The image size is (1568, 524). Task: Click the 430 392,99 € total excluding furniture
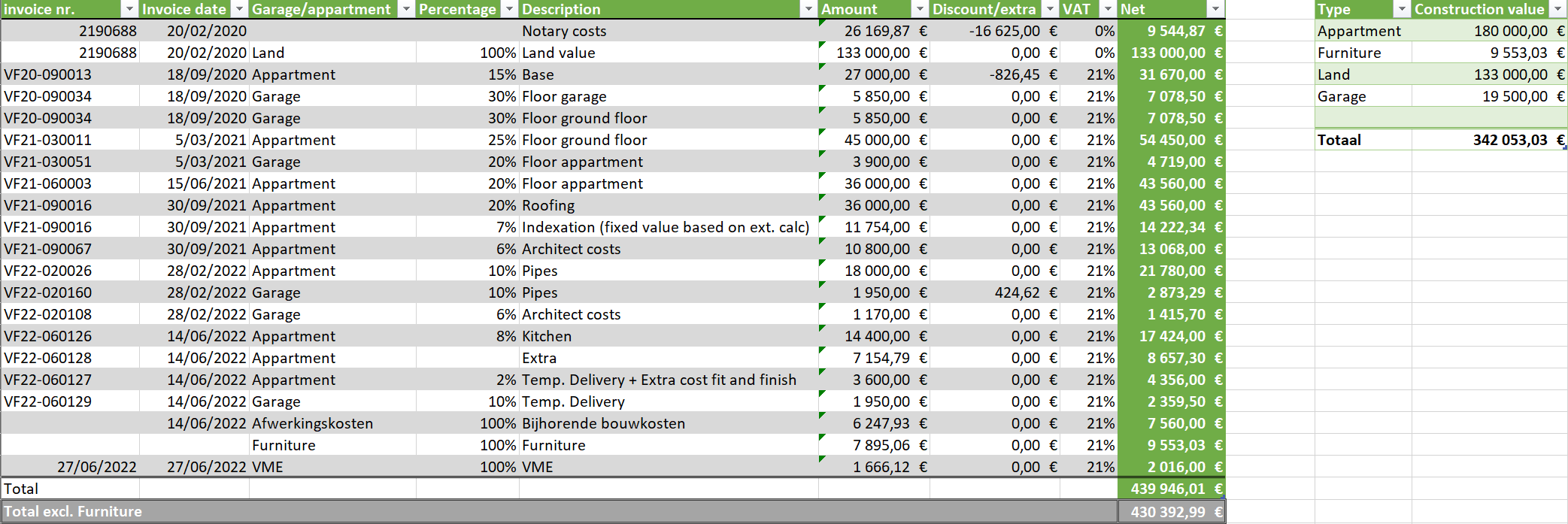tap(1172, 511)
